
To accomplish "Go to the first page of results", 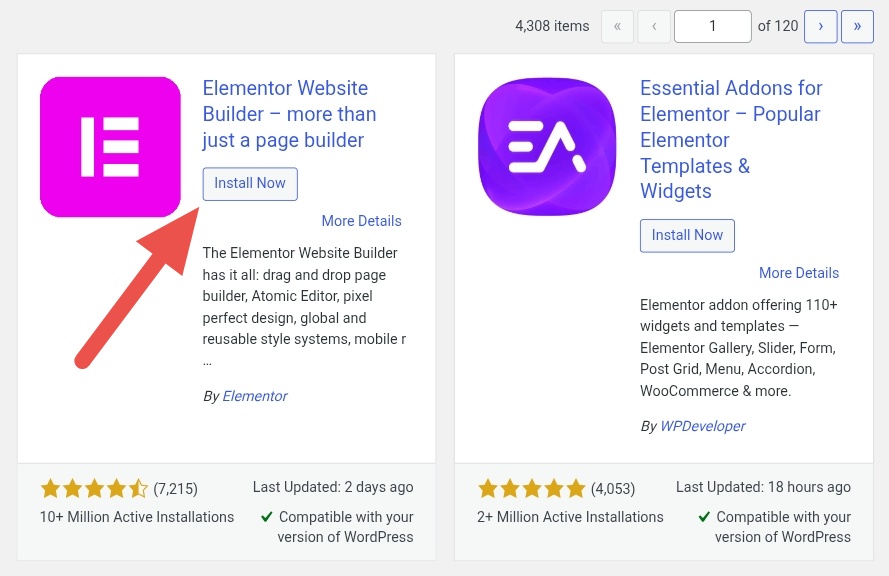I will click(617, 26).
